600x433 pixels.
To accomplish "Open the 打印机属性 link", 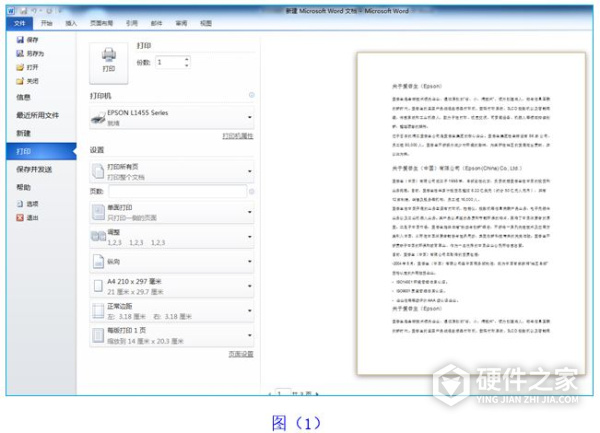I will click(x=238, y=136).
